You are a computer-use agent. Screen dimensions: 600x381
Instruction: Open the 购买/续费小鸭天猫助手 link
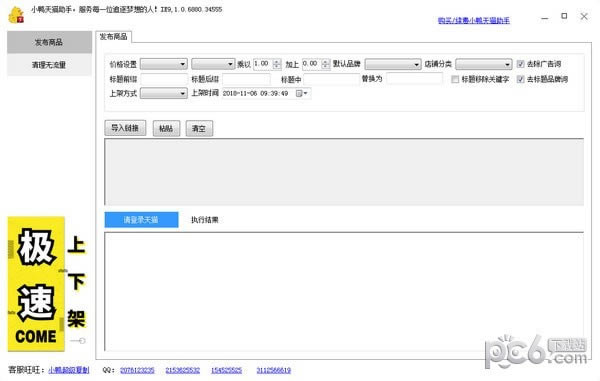tap(474, 21)
